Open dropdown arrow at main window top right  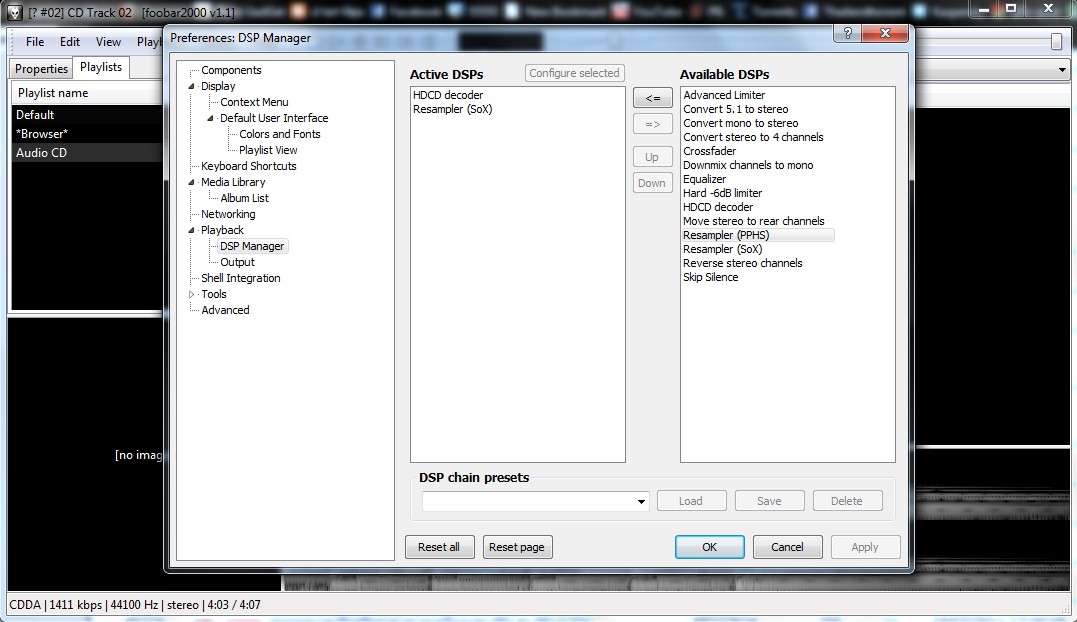[1062, 69]
